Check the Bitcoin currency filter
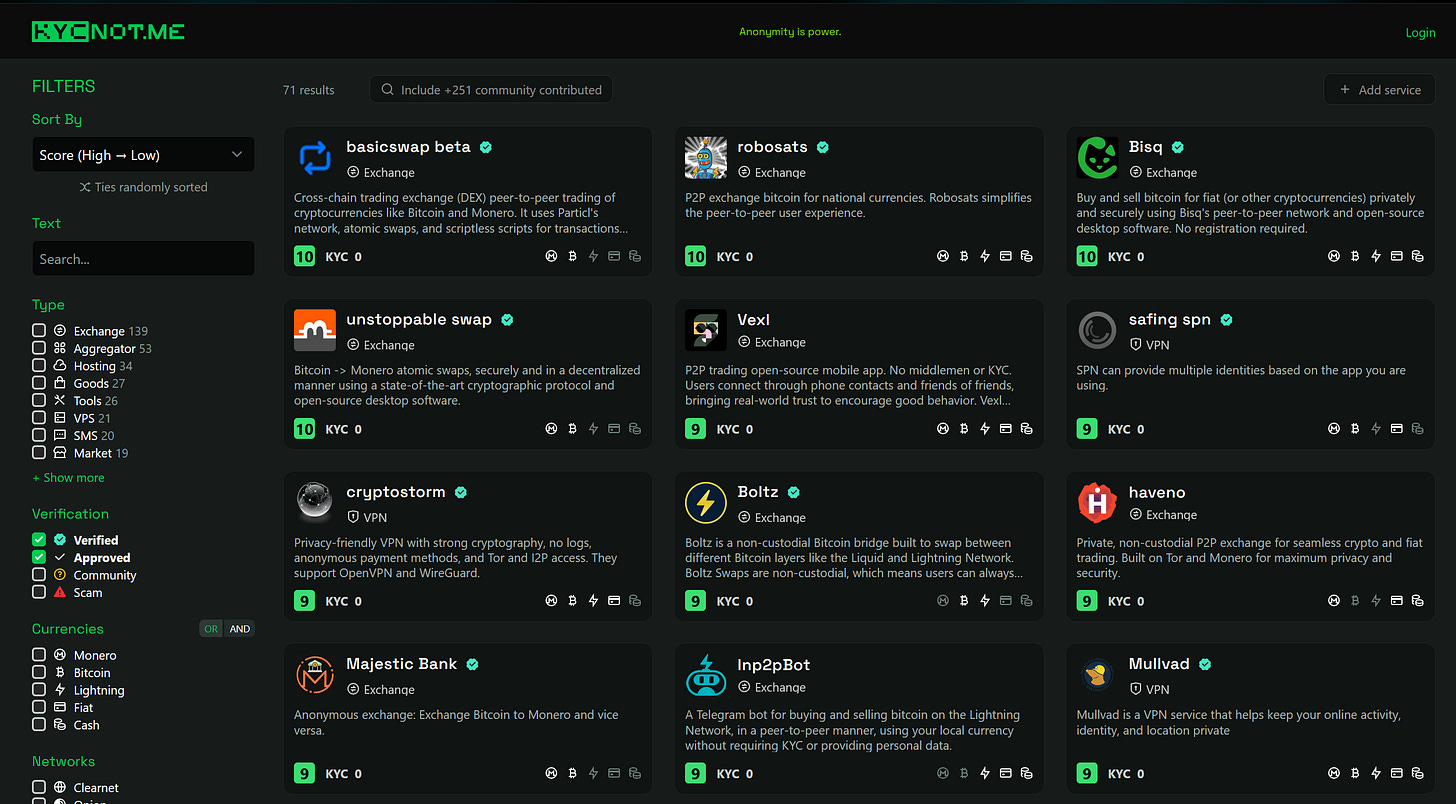1456x804 pixels. click(x=39, y=672)
